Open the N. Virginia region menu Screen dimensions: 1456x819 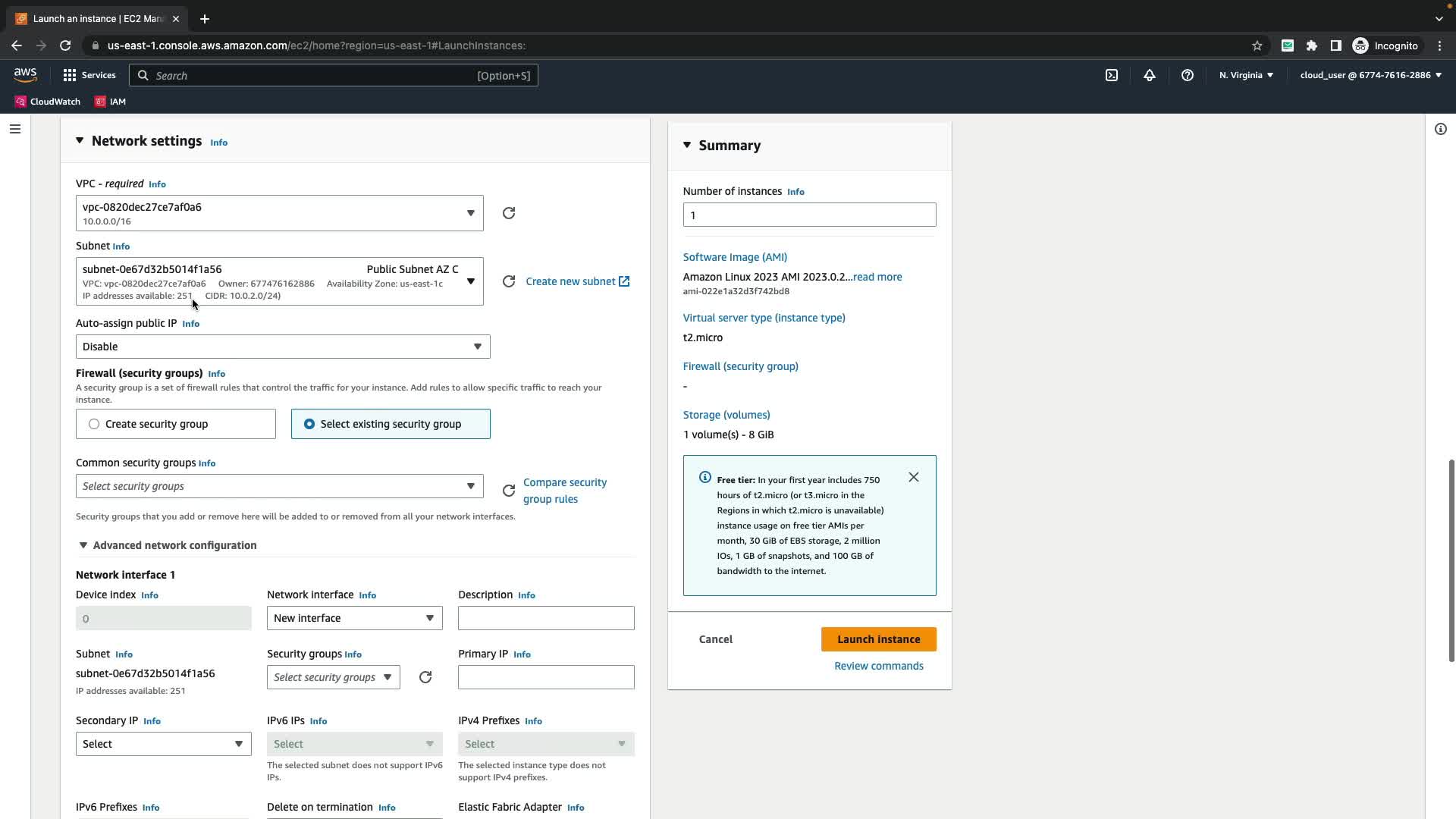coord(1246,75)
